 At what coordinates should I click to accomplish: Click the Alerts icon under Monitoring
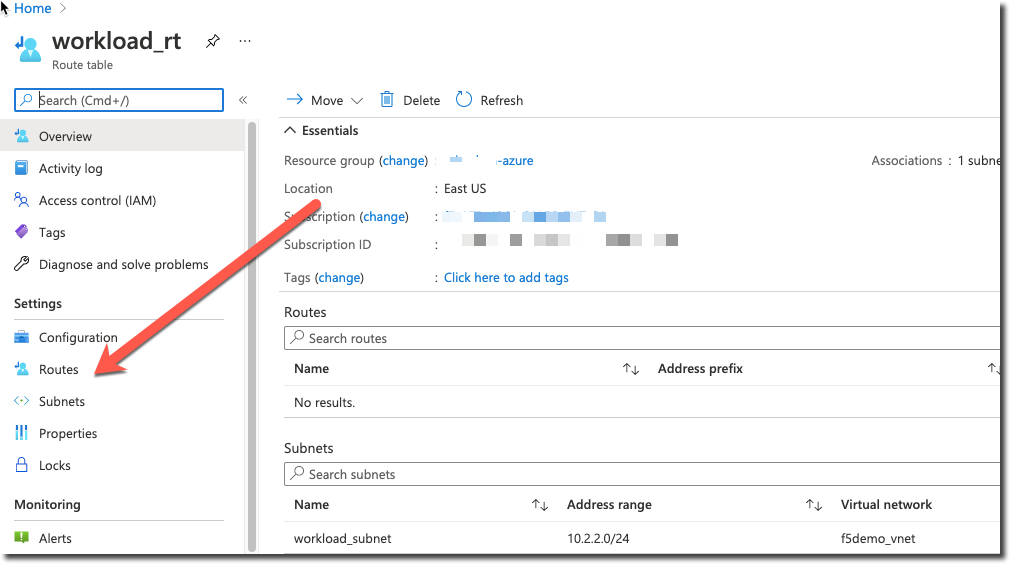pyautogui.click(x=22, y=538)
